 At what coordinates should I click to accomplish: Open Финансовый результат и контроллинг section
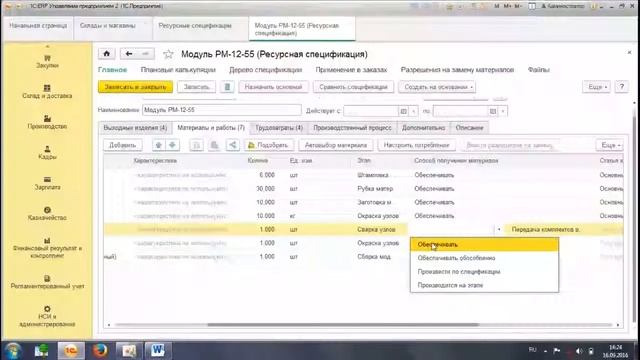point(47,248)
